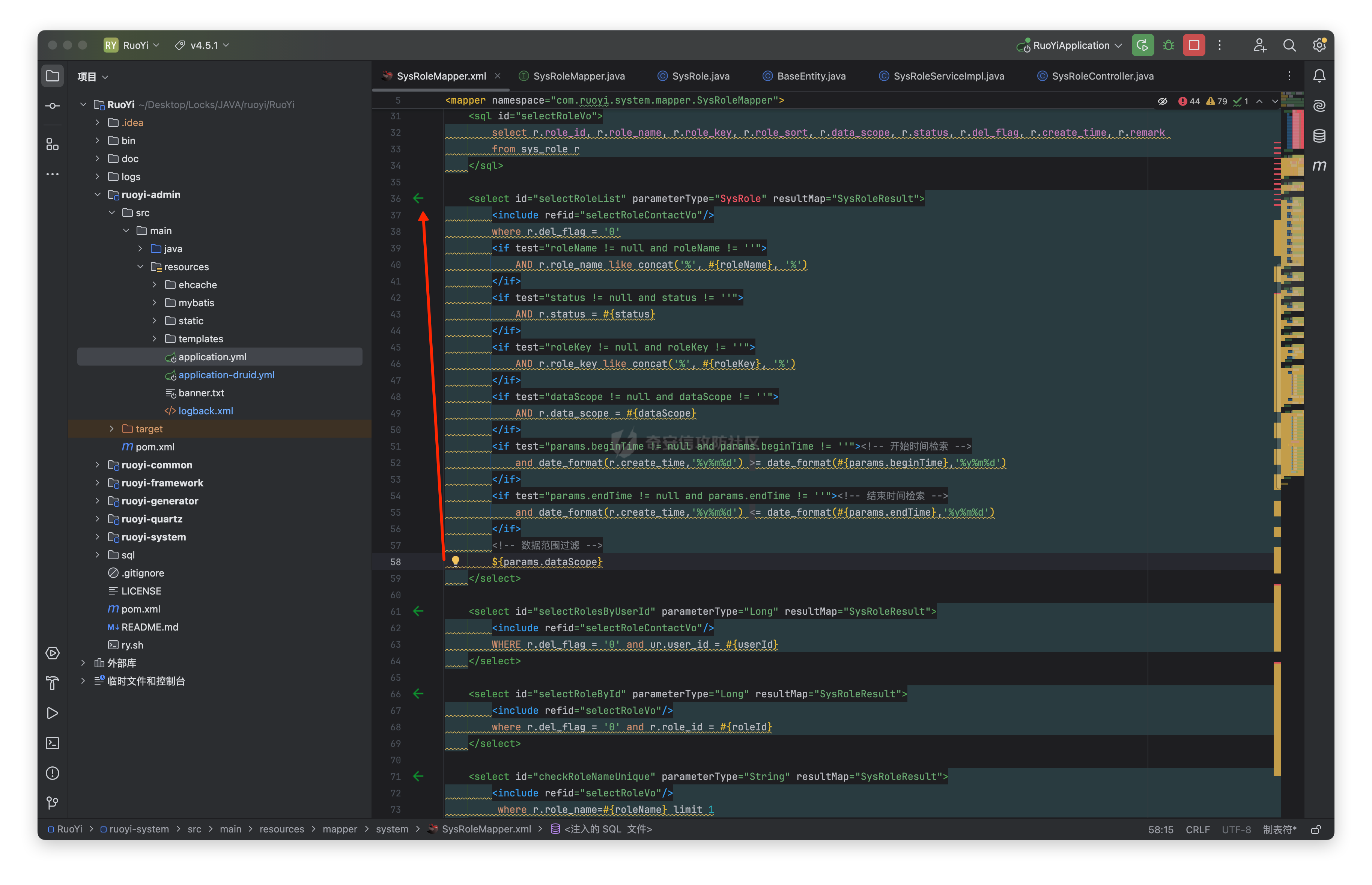
Task: Click lightbulb intention on line 58
Action: [455, 561]
